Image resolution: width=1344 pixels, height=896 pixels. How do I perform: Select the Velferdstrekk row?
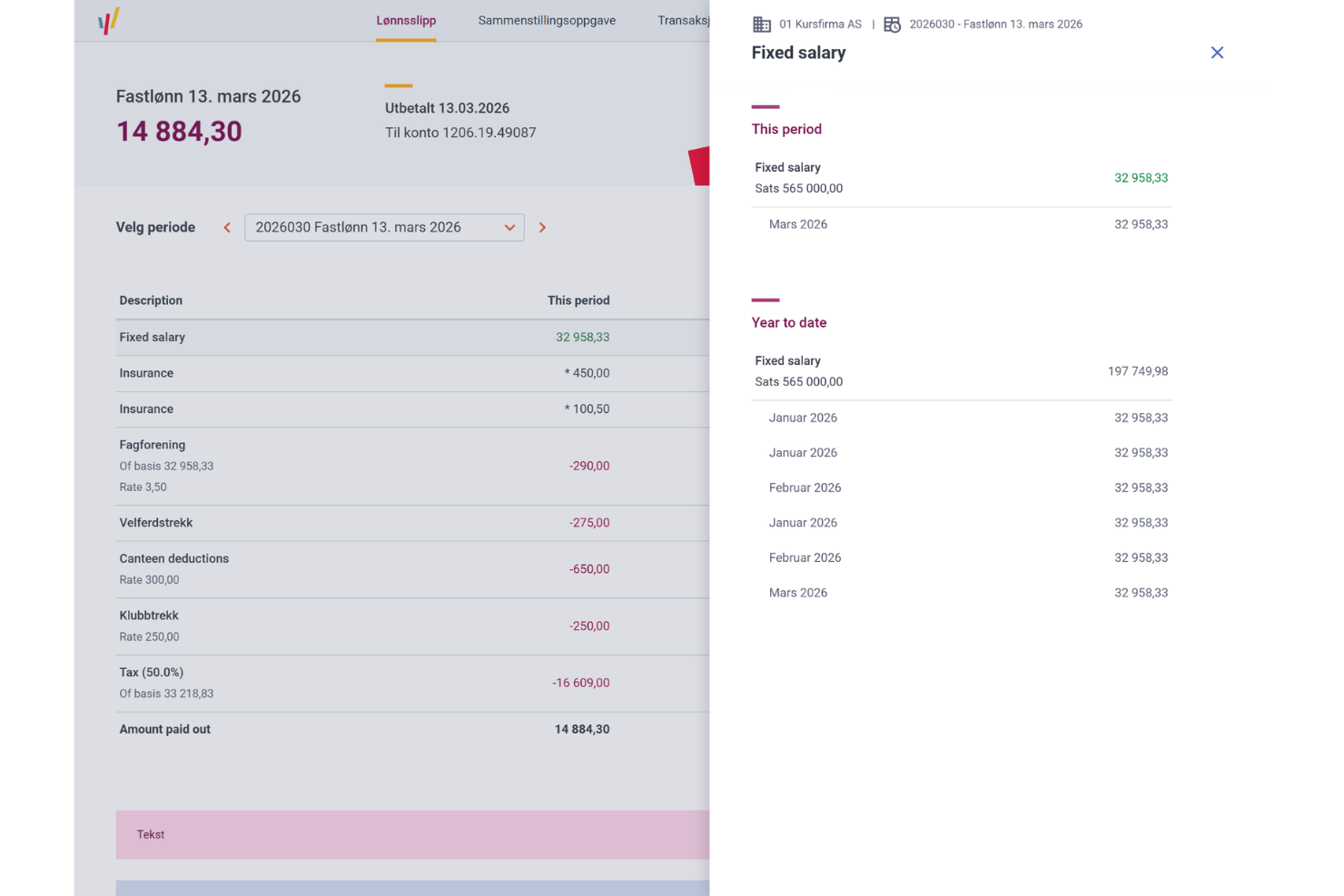coord(412,523)
